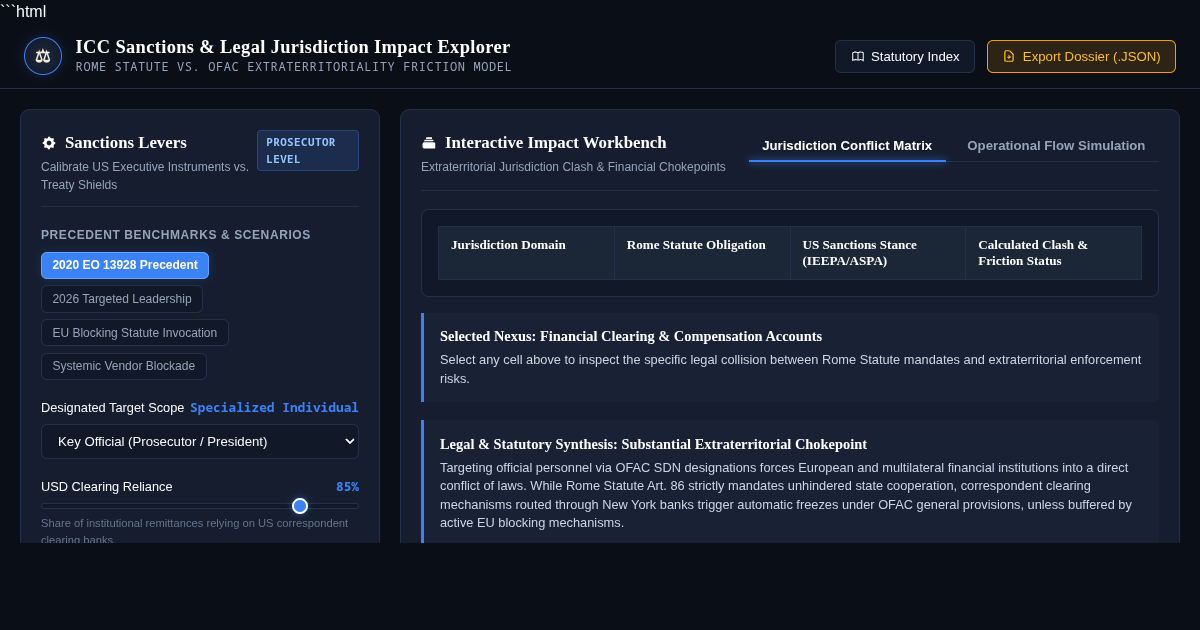1200x630 pixels.
Task: Click the Rome Statute Obligation column header
Action: (702, 253)
